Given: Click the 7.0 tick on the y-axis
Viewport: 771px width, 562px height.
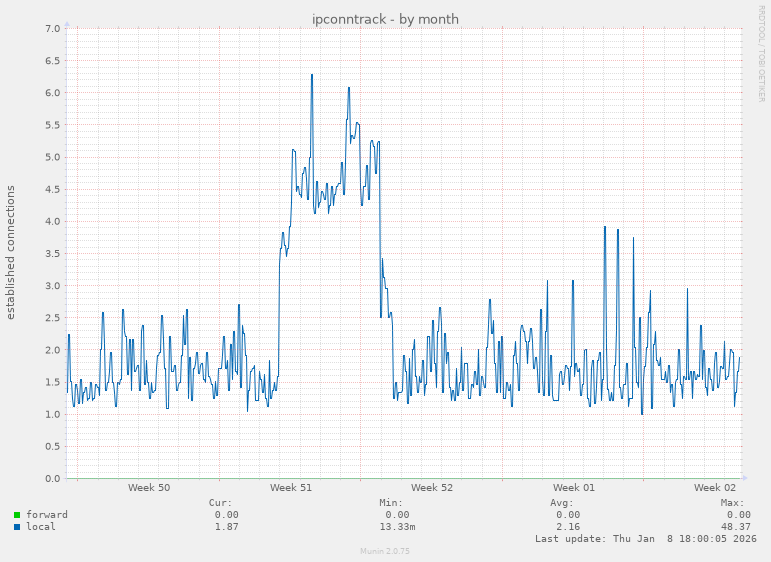Looking at the screenshot, I should pos(53,29).
